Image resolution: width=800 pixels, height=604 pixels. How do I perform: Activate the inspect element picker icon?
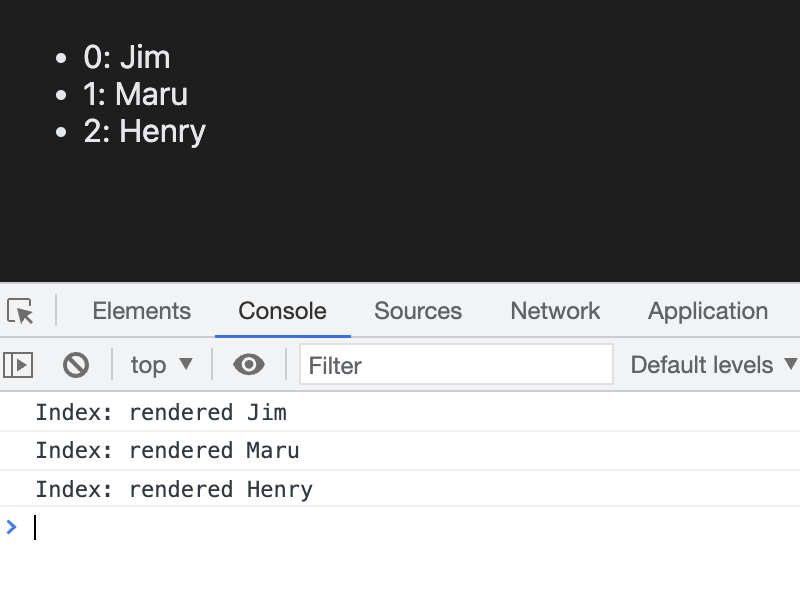(x=21, y=311)
